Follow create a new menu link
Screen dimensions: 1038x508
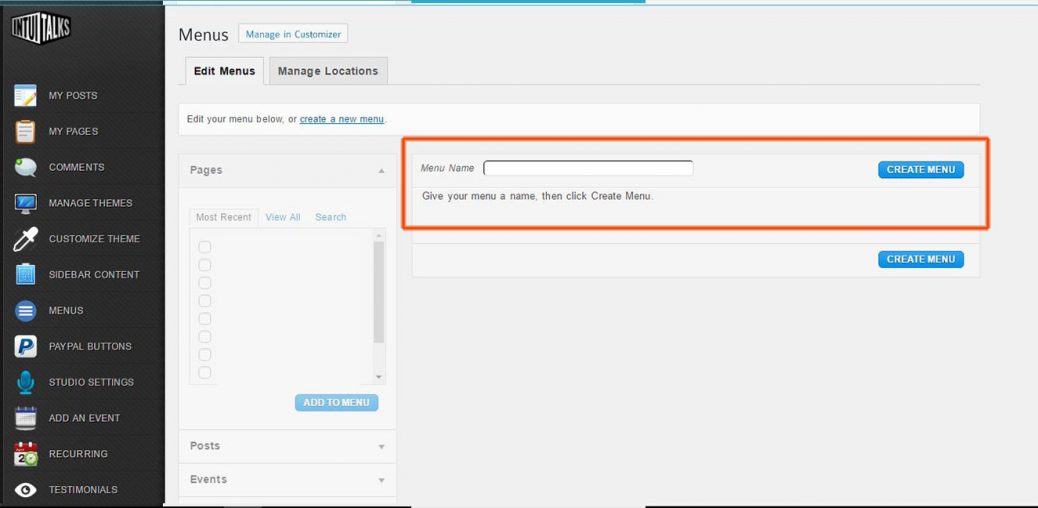(342, 119)
